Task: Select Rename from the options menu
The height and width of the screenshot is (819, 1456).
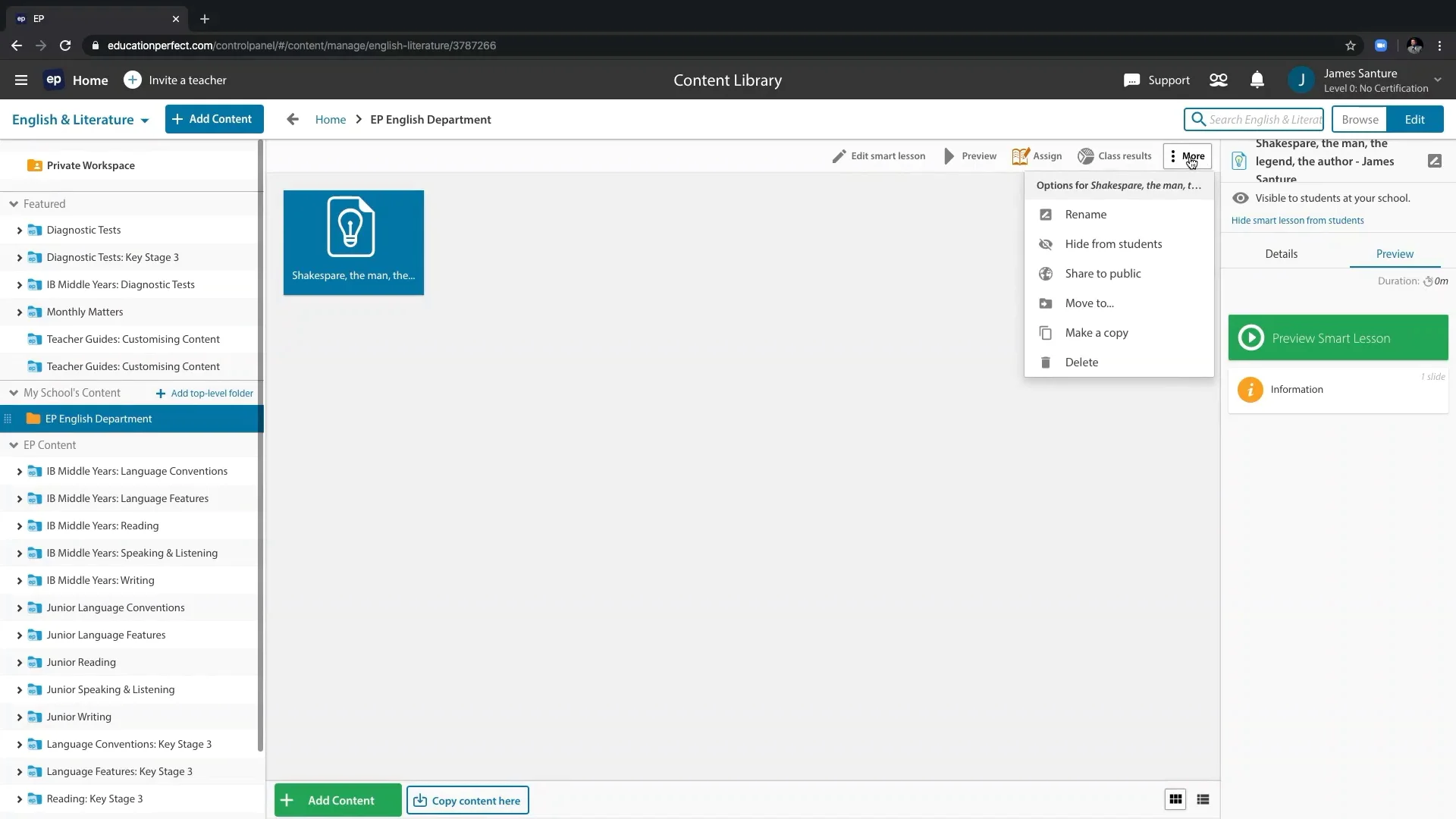Action: click(1119, 215)
